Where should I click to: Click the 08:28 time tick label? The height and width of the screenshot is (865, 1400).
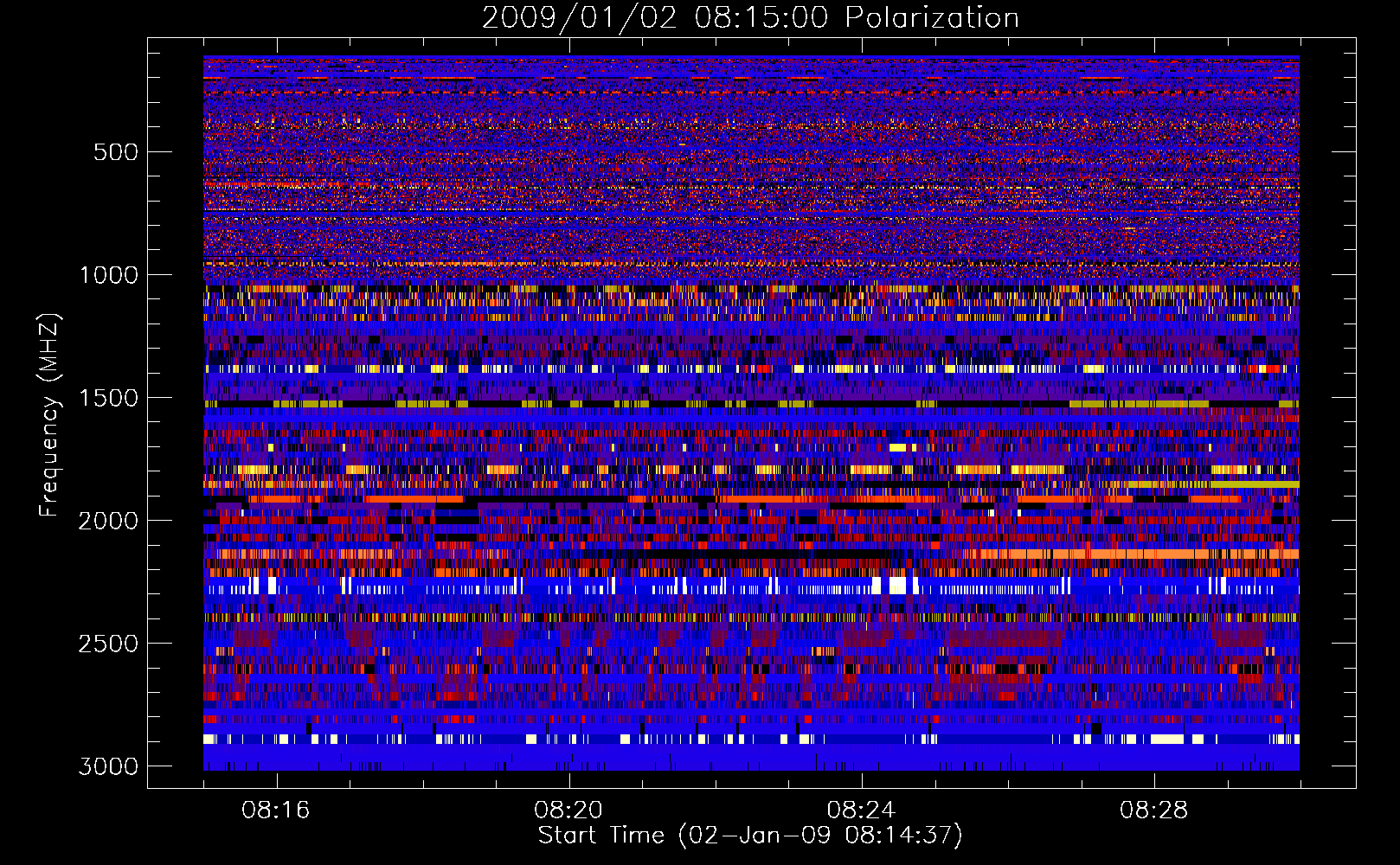(1153, 811)
